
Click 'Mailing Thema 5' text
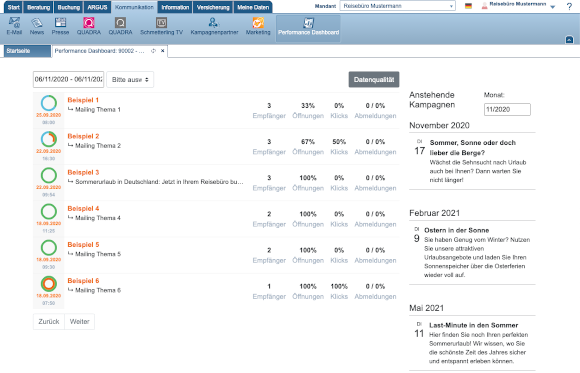coord(98,254)
